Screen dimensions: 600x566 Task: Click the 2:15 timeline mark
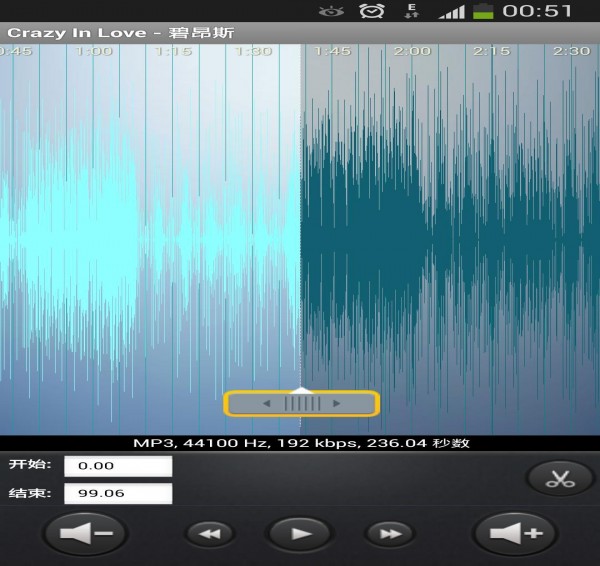(x=492, y=51)
